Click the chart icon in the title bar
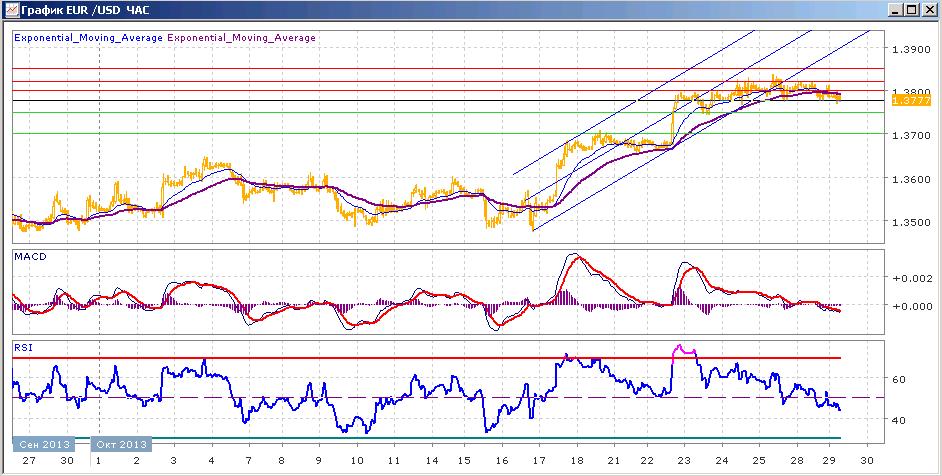The height and width of the screenshot is (476, 942). [x=11, y=9]
